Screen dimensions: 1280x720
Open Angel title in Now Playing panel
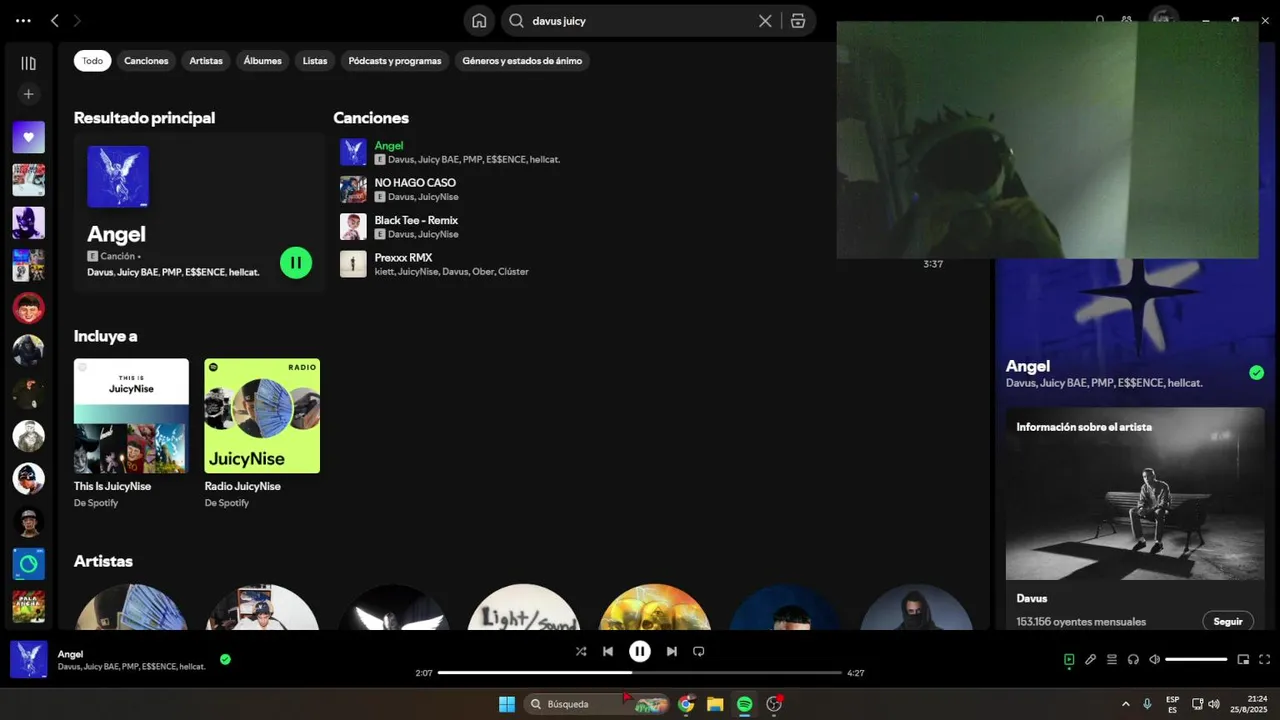click(1028, 366)
